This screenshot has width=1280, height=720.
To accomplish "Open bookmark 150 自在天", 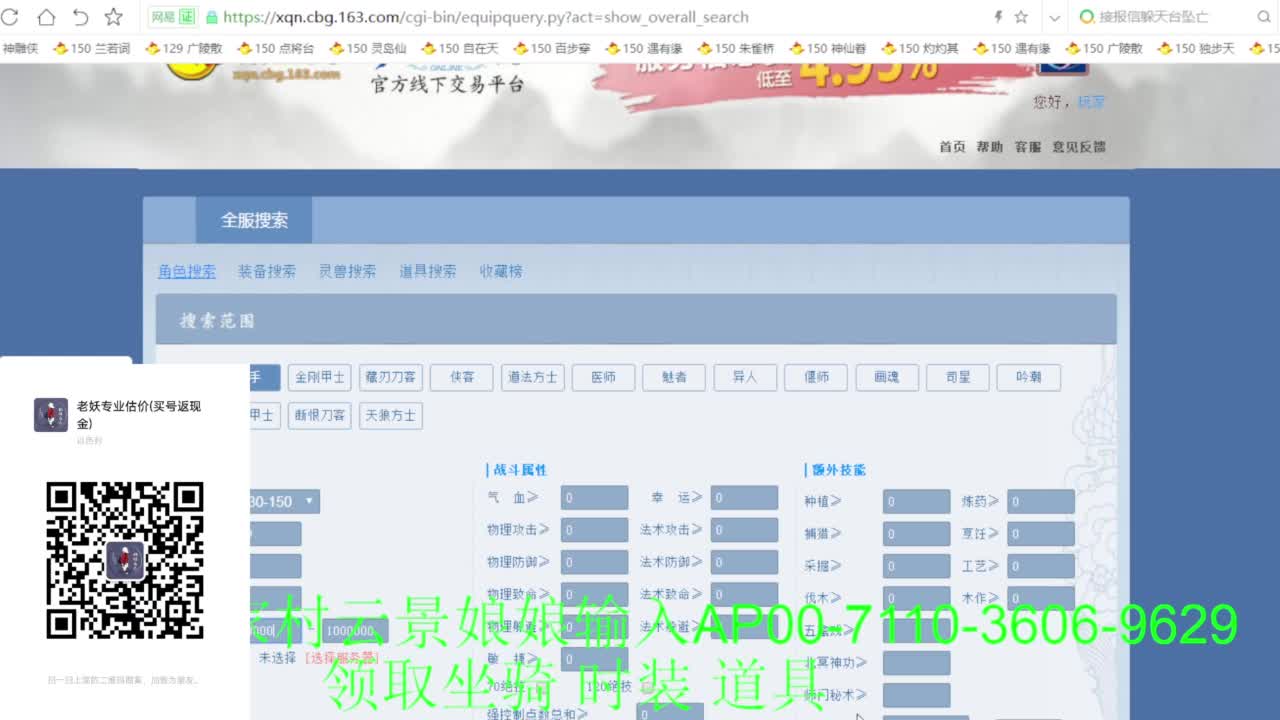I will 460,48.
